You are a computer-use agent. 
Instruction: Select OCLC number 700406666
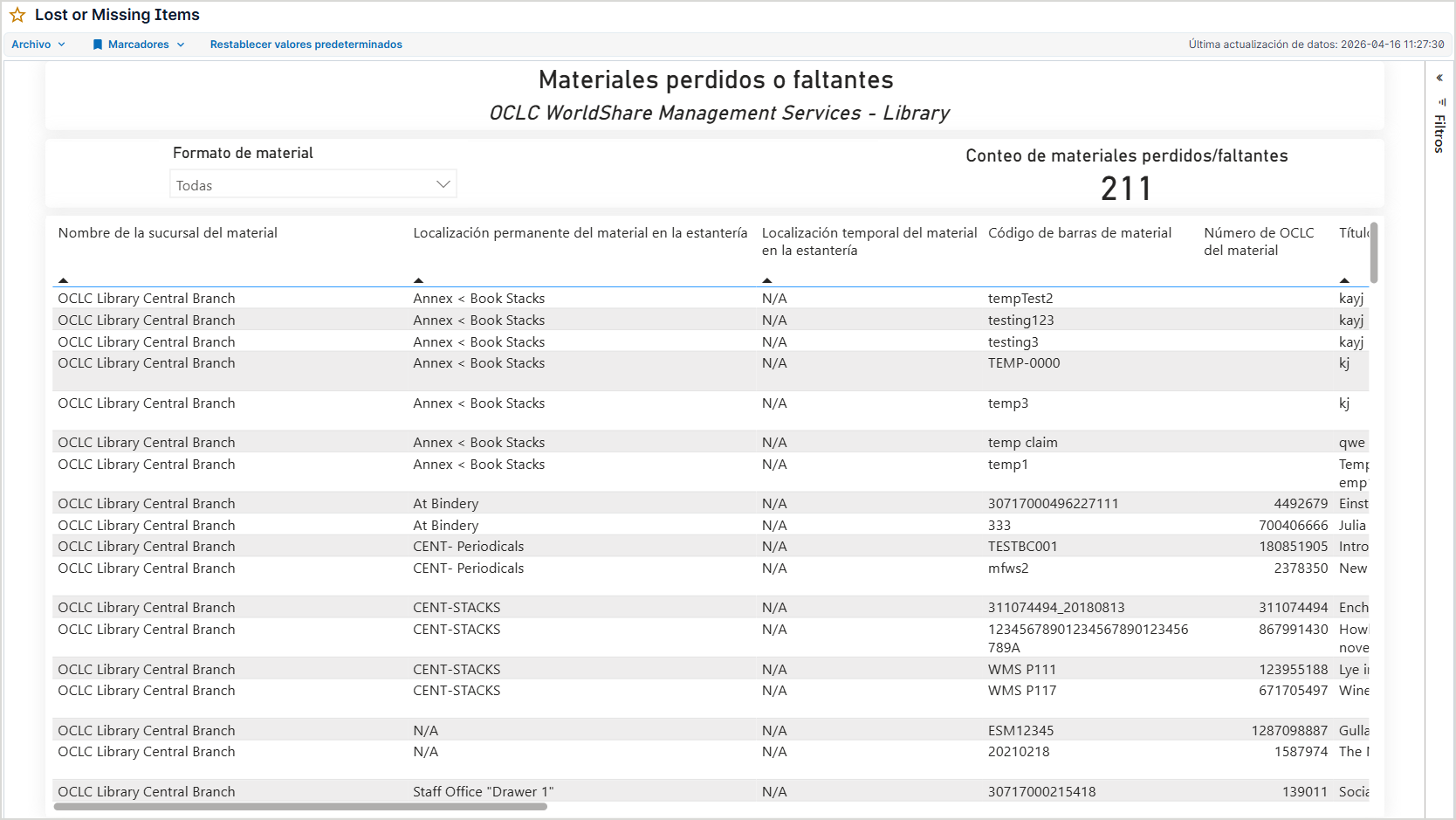coord(1294,526)
